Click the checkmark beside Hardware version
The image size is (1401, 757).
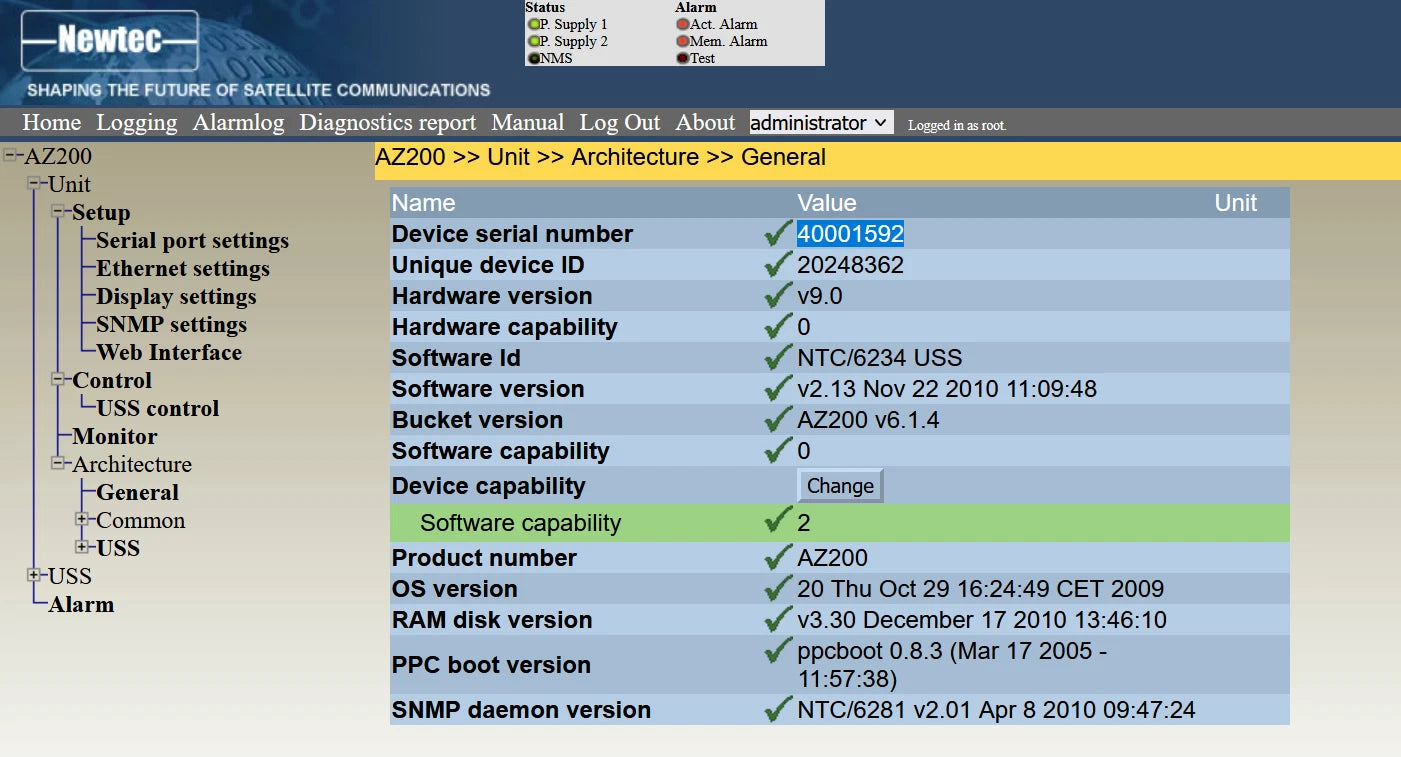778,296
